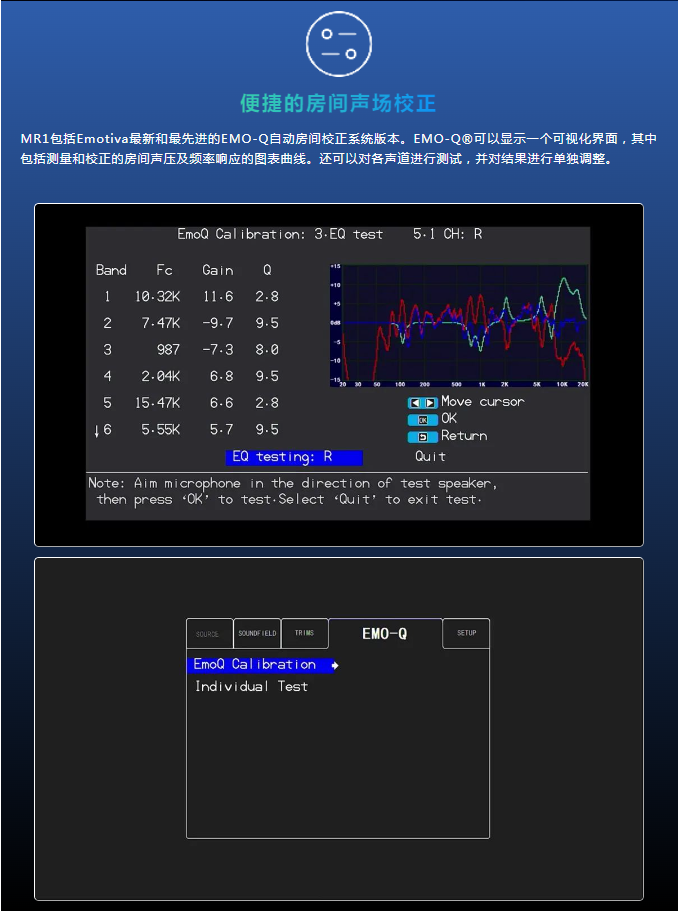
Task: Click the left/right Move cursor arrows icon
Action: click(x=422, y=402)
